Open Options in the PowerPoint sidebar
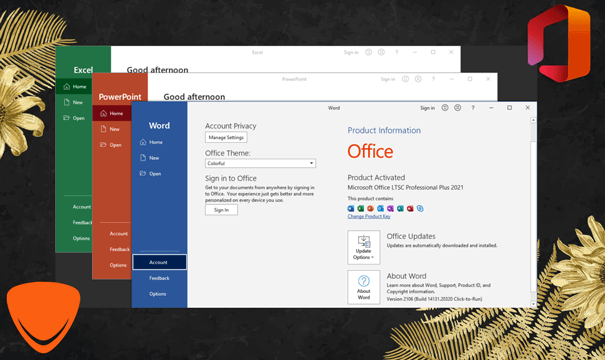The height and width of the screenshot is (360, 605). point(118,265)
